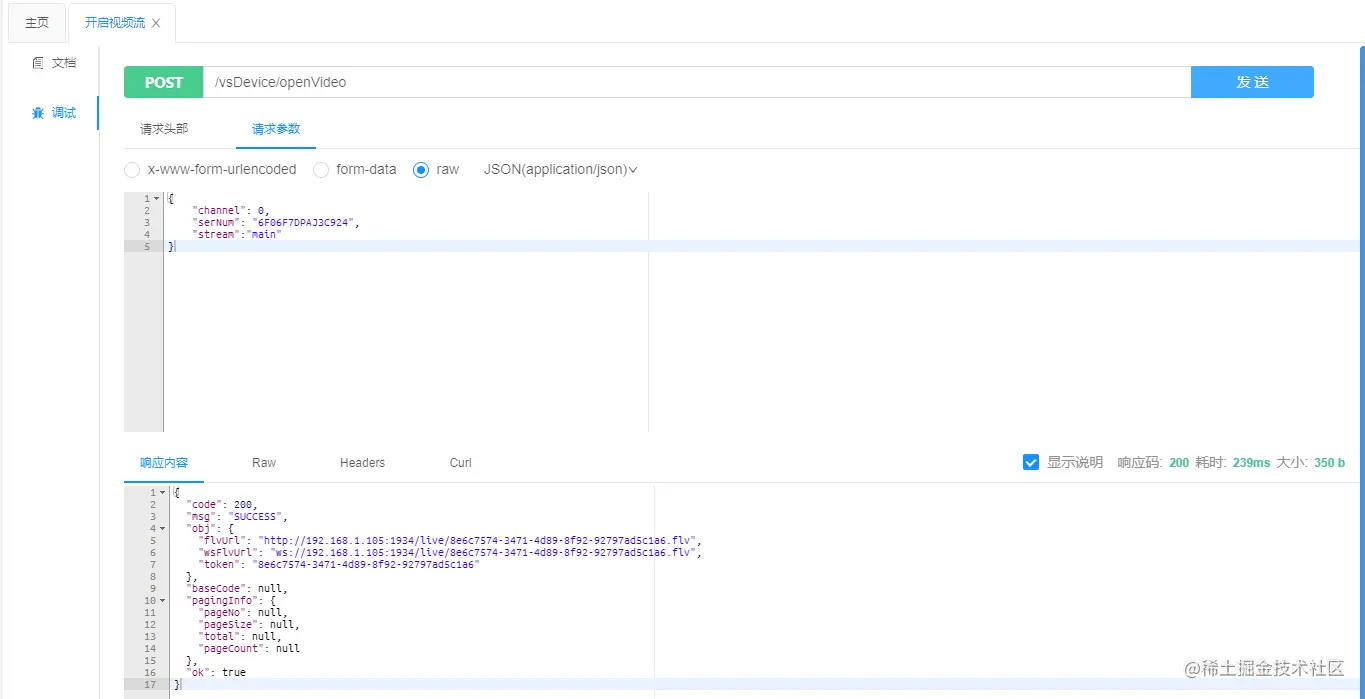1365x699 pixels.
Task: Open the JSON(application/json) content type dropdown
Action: 560,170
